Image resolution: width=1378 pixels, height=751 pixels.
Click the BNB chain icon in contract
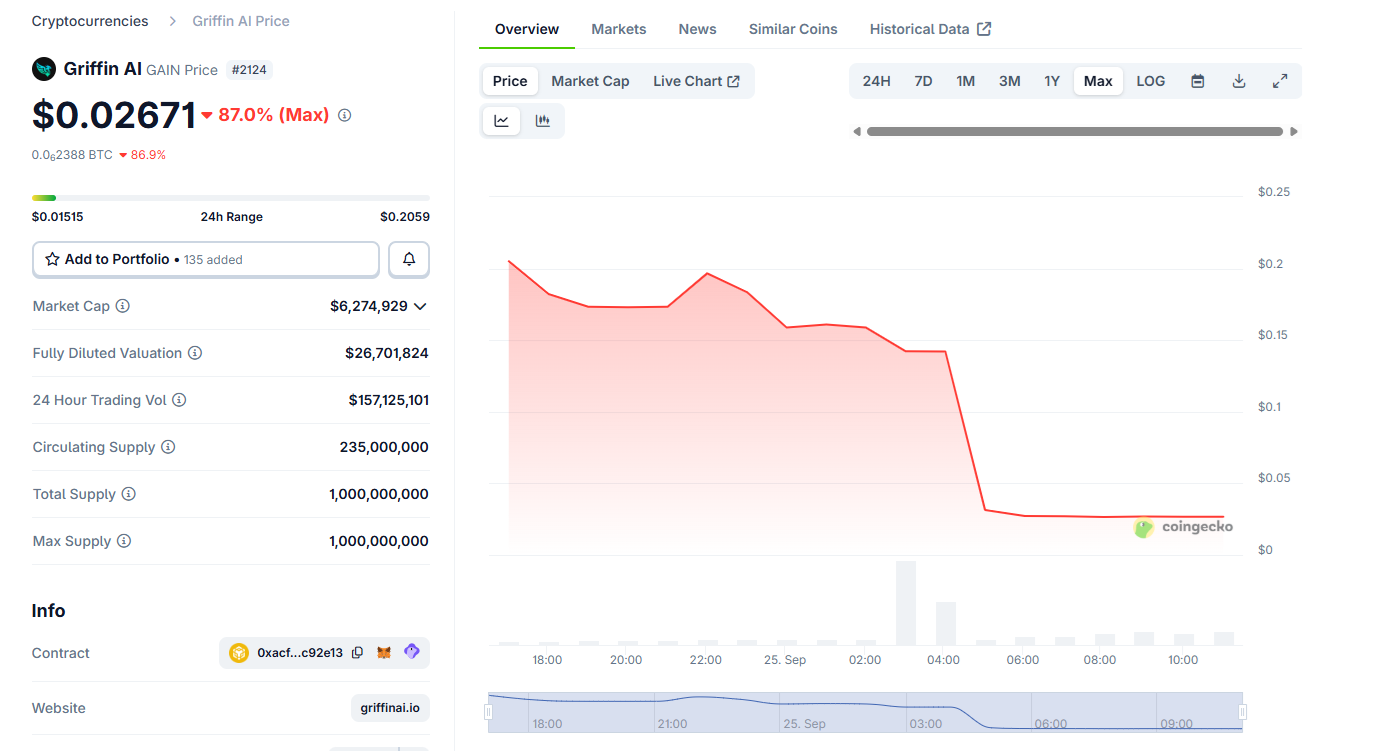[239, 653]
